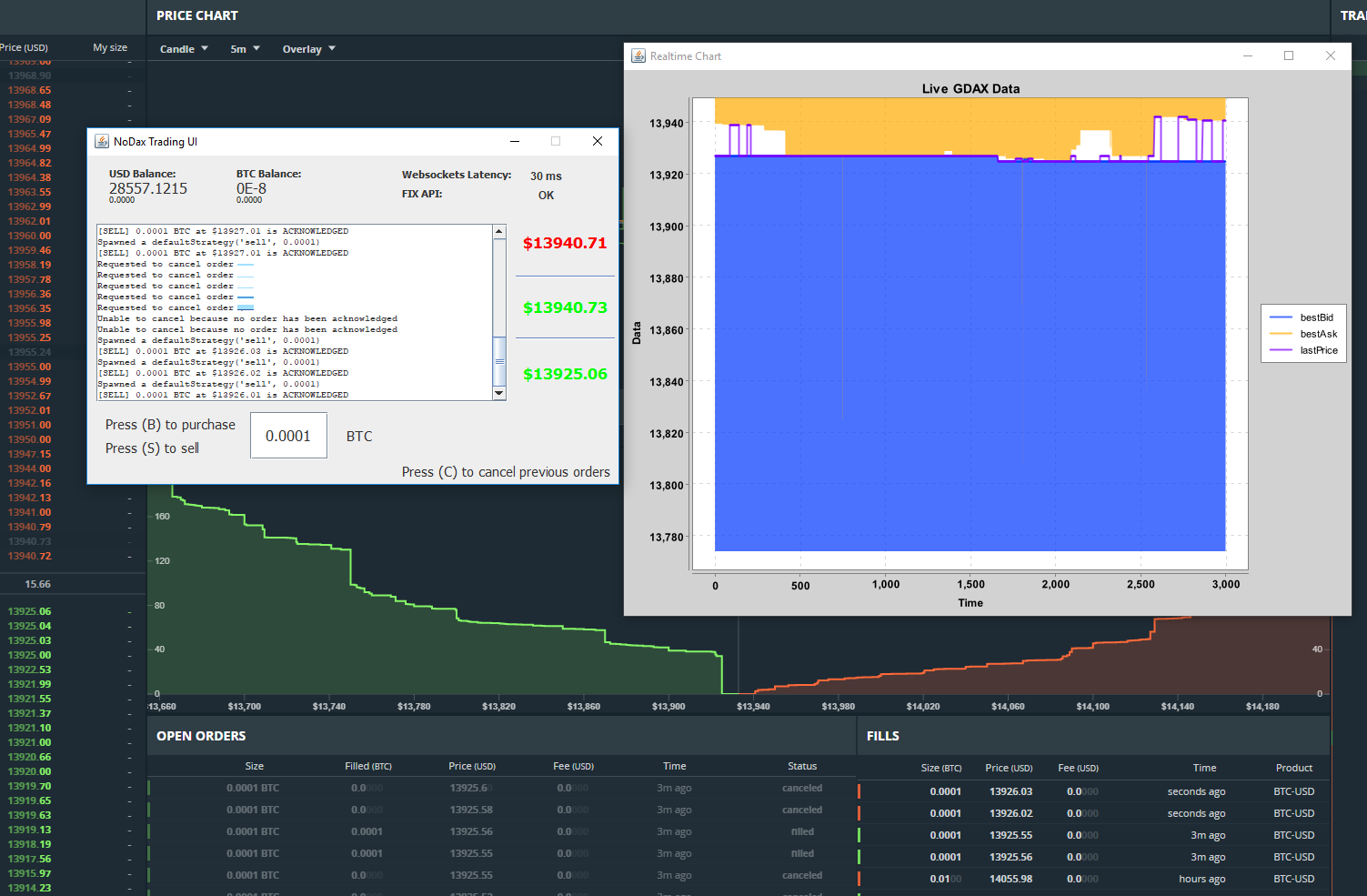Click the Time column header in Fills

click(1204, 768)
